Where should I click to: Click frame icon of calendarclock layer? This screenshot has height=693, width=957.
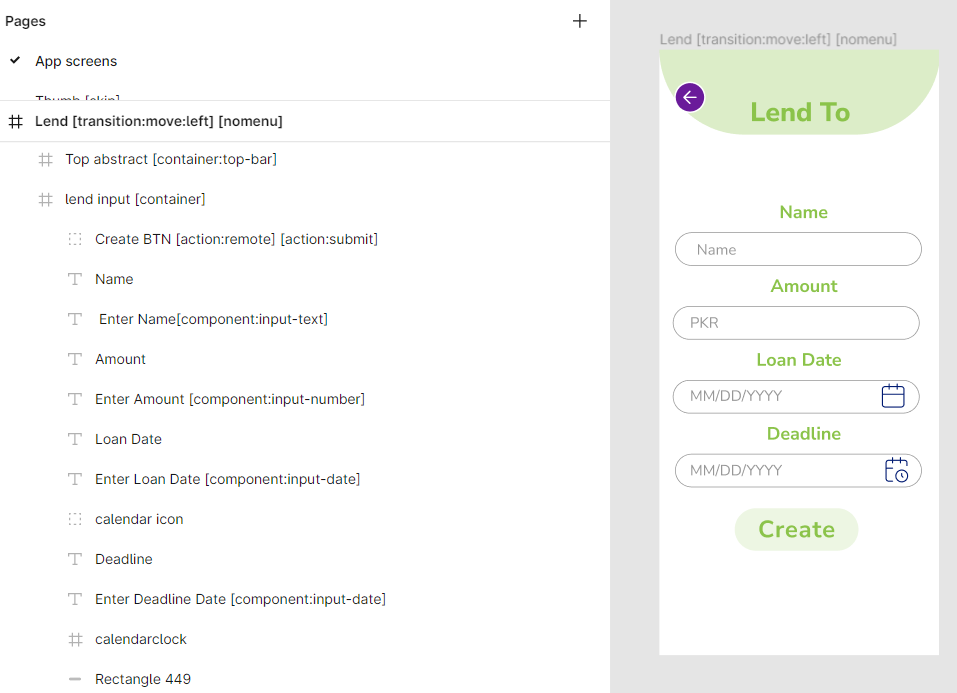coord(75,639)
